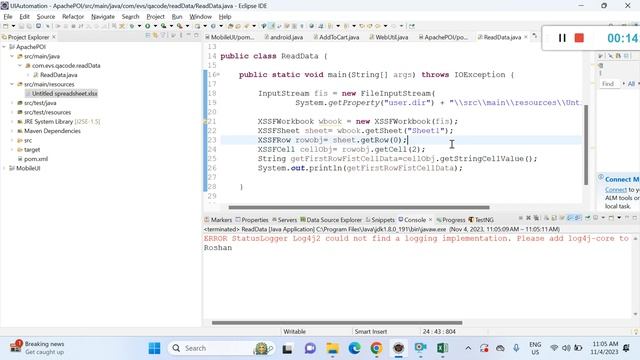
Task: Open the Run configurations dropdown arrow
Action: [155, 26]
